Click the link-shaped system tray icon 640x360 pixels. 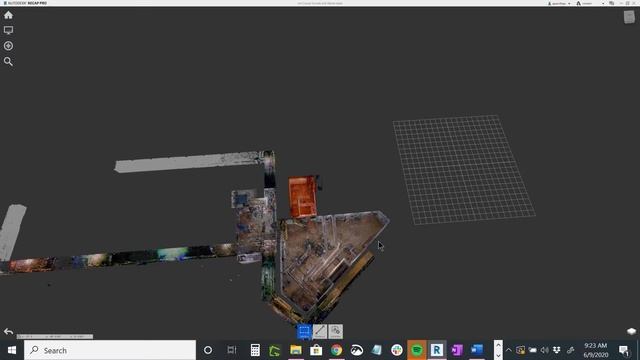point(570,350)
